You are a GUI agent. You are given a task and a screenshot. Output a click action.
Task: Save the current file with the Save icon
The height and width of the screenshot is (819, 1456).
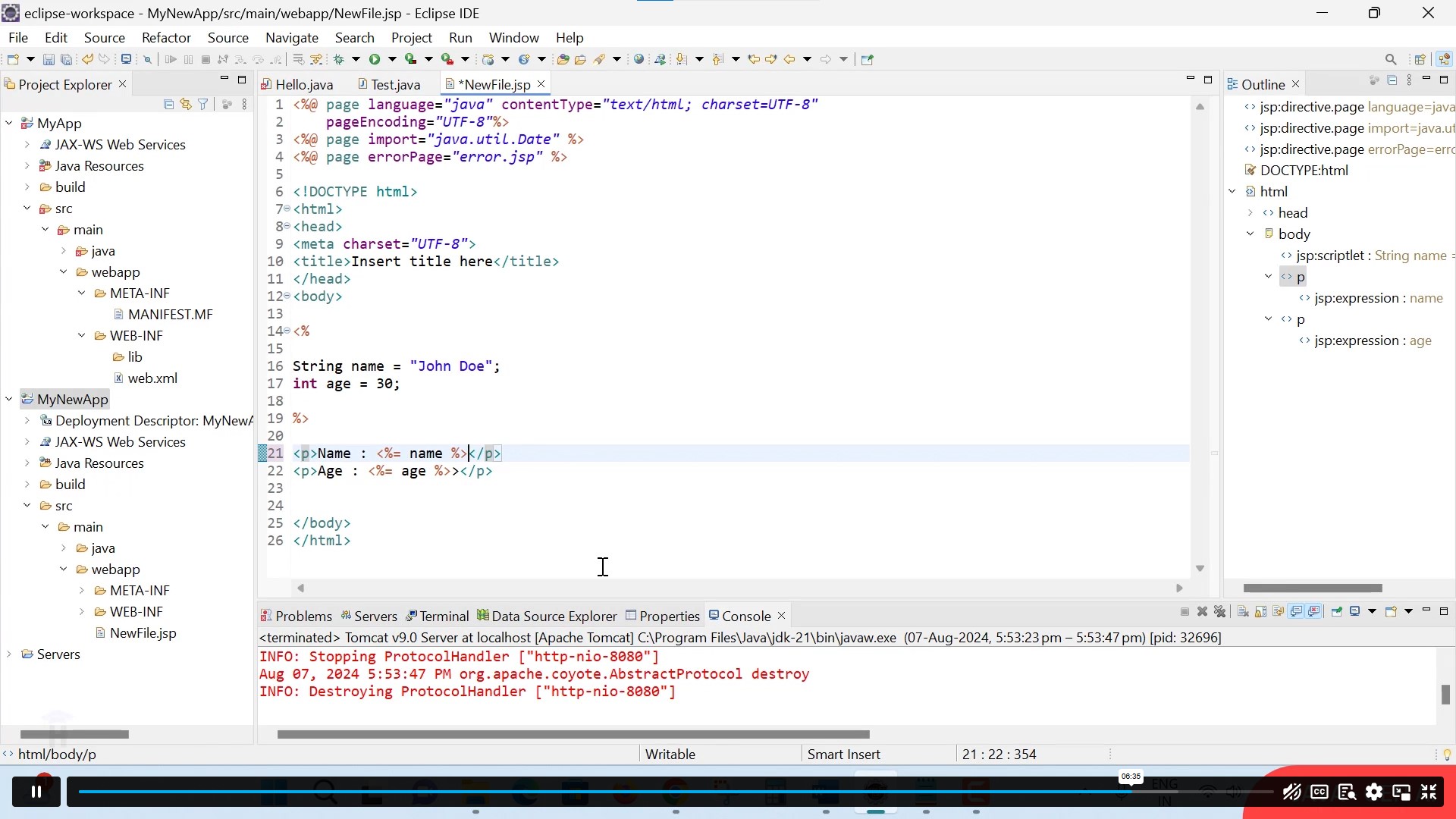48,59
